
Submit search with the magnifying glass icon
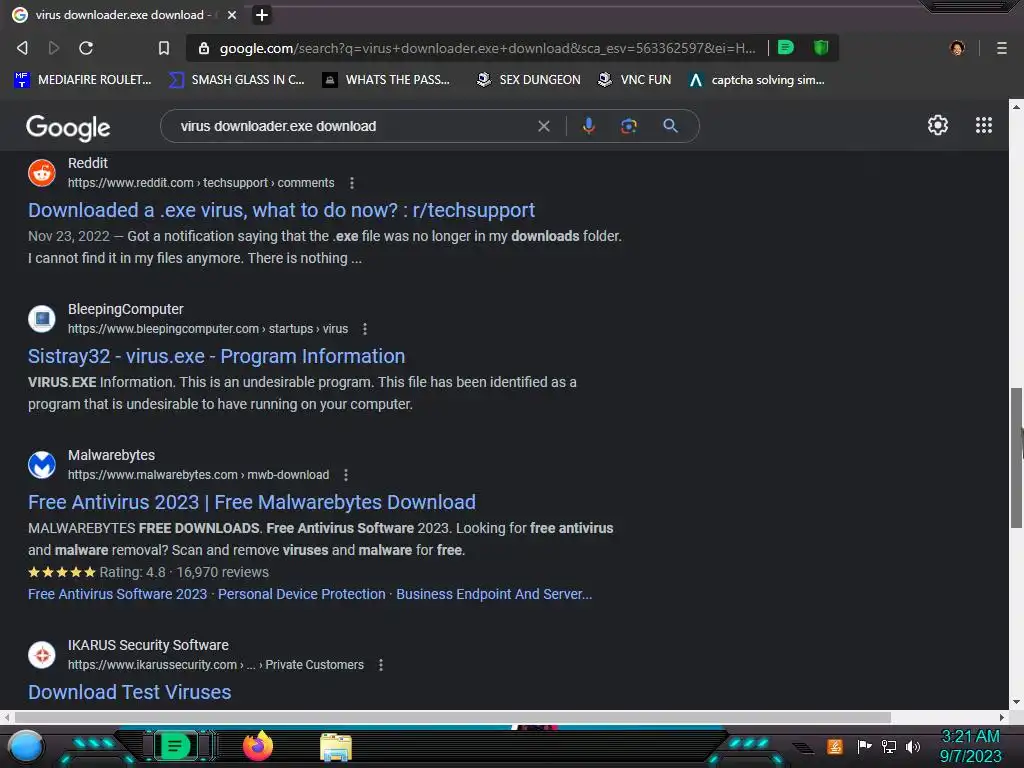[x=670, y=126]
